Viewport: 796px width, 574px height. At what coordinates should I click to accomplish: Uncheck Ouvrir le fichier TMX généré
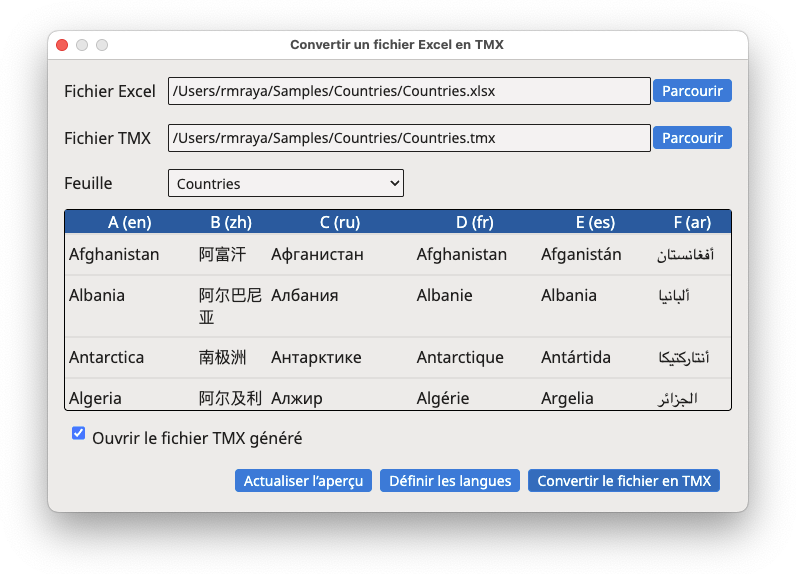click(78, 433)
